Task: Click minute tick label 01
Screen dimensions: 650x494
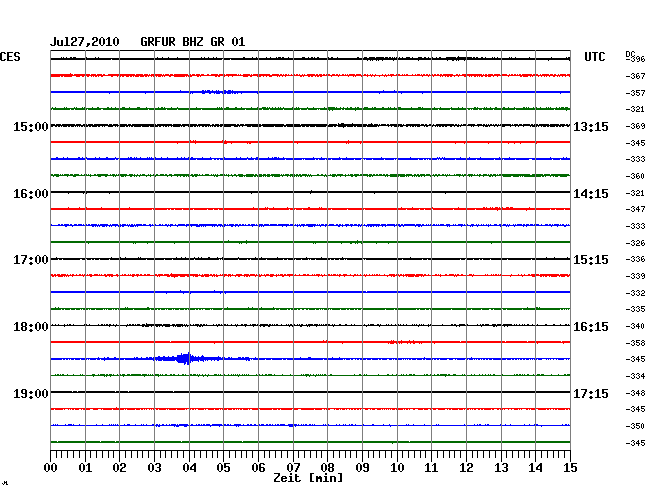Action: click(85, 467)
